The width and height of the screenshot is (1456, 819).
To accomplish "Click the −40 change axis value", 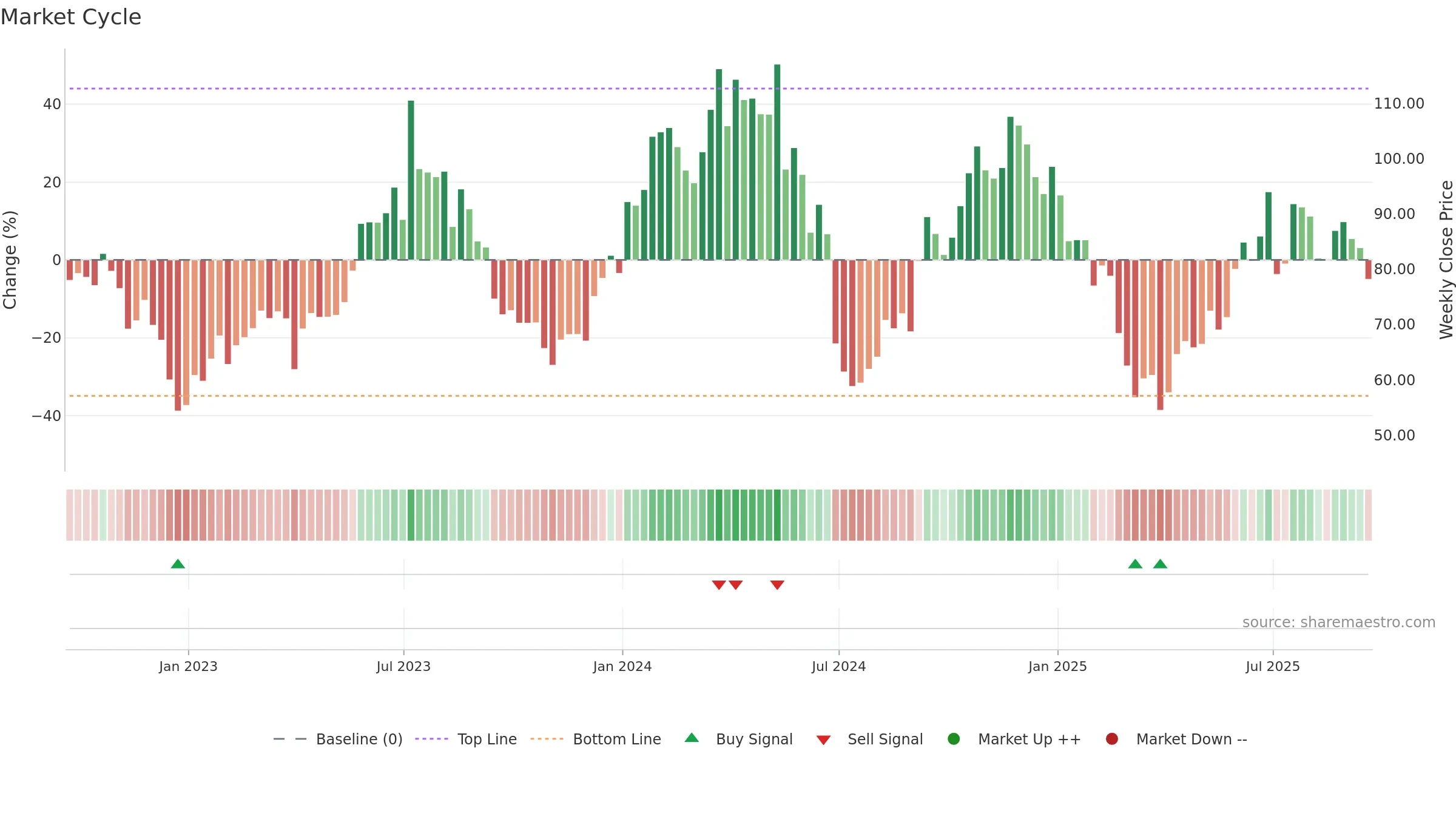I will click(47, 416).
